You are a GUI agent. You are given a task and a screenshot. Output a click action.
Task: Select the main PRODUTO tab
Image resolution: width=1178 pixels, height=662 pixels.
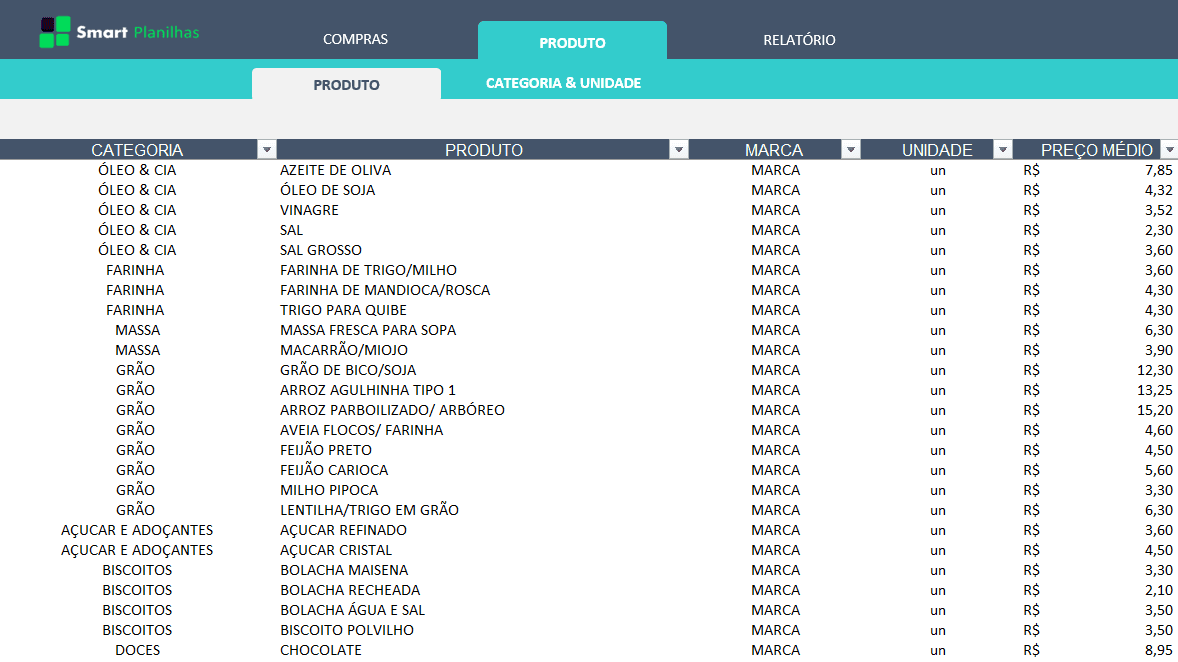[x=572, y=43]
